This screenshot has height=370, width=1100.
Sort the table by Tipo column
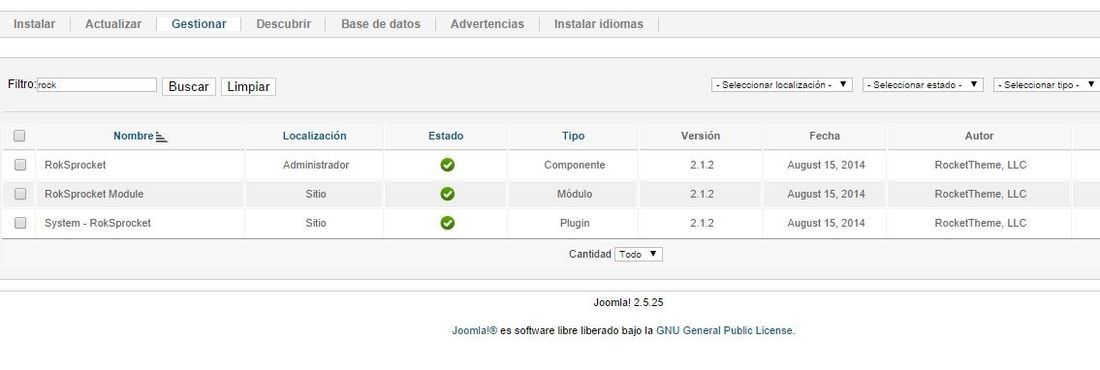pyautogui.click(x=573, y=136)
